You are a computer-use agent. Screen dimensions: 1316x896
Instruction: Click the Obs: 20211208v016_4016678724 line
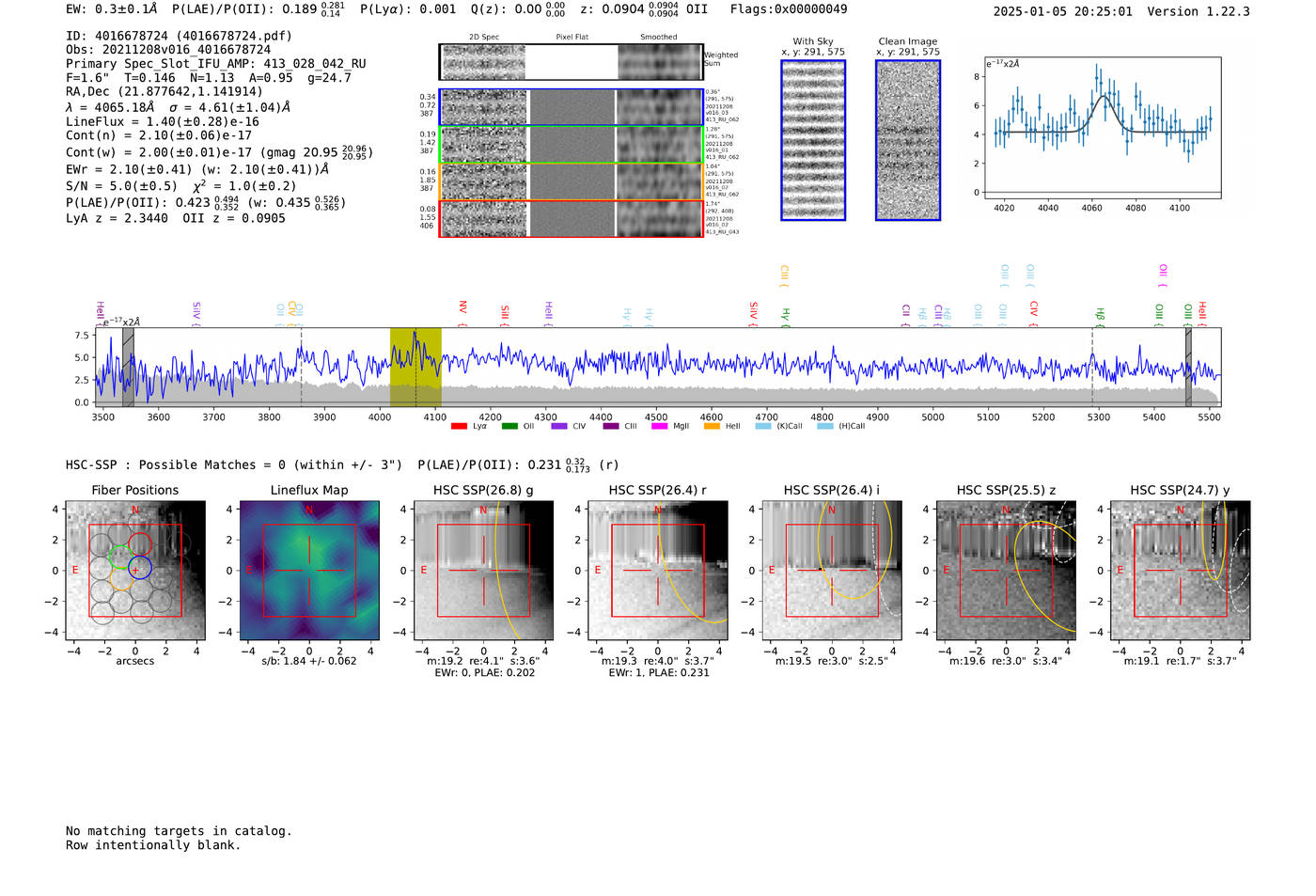click(x=168, y=50)
